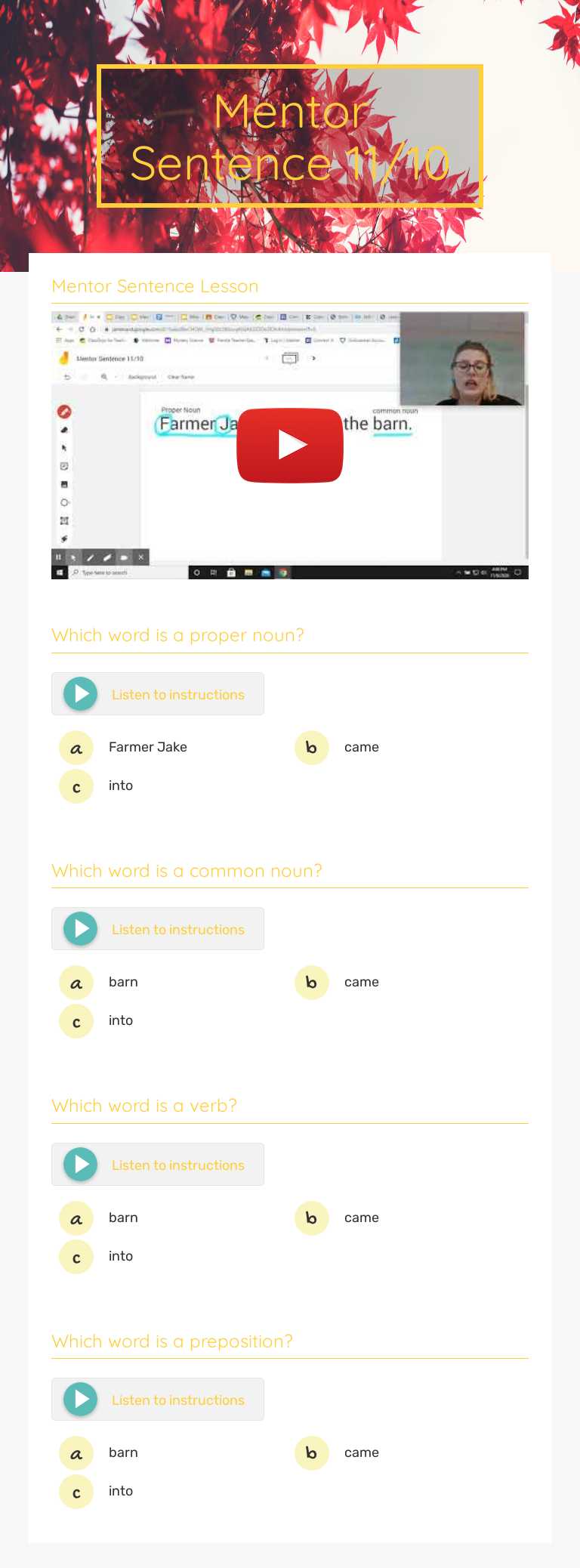The width and height of the screenshot is (580, 1568).
Task: Click the "Mentor Sentence 11/10" title banner
Action: 290,137
